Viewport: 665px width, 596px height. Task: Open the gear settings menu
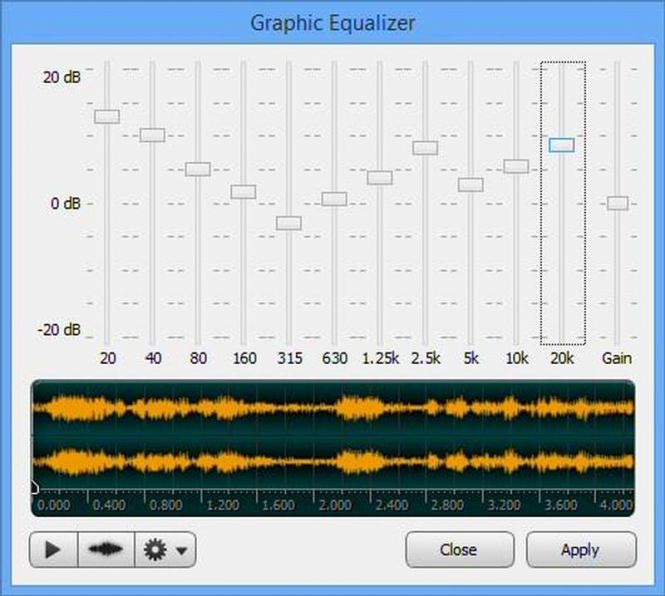pos(155,550)
